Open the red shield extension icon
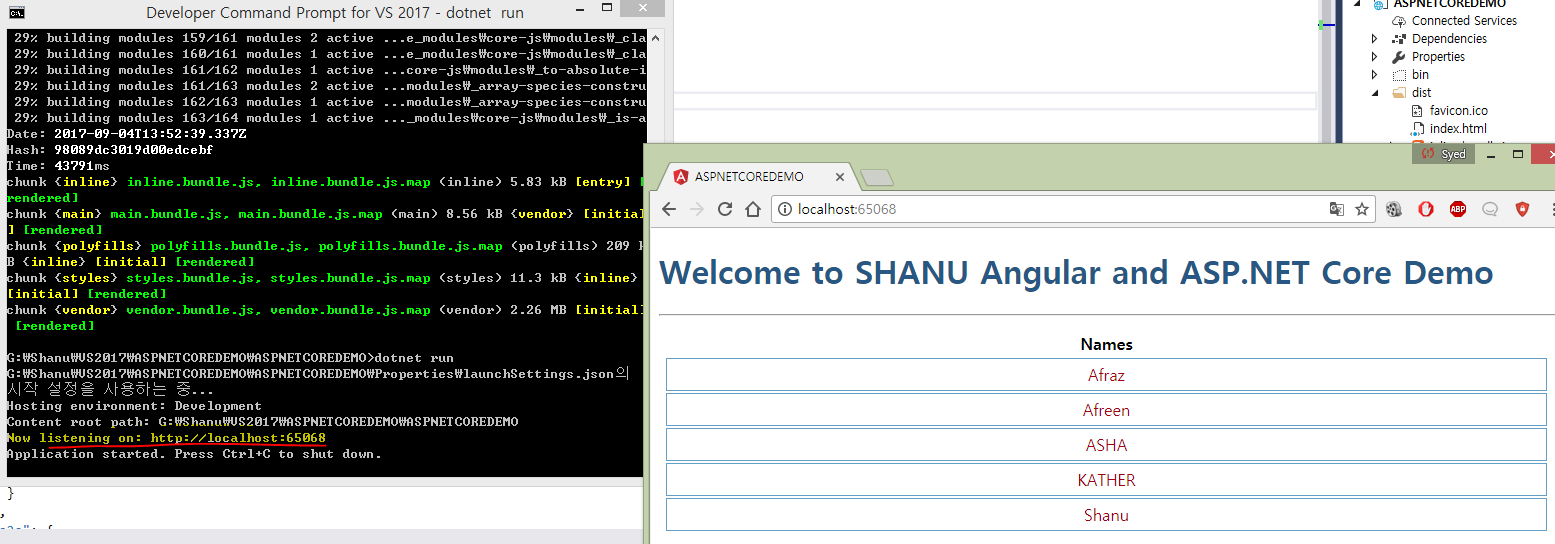Viewport: 1555px width, 544px height. pyautogui.click(x=1522, y=209)
